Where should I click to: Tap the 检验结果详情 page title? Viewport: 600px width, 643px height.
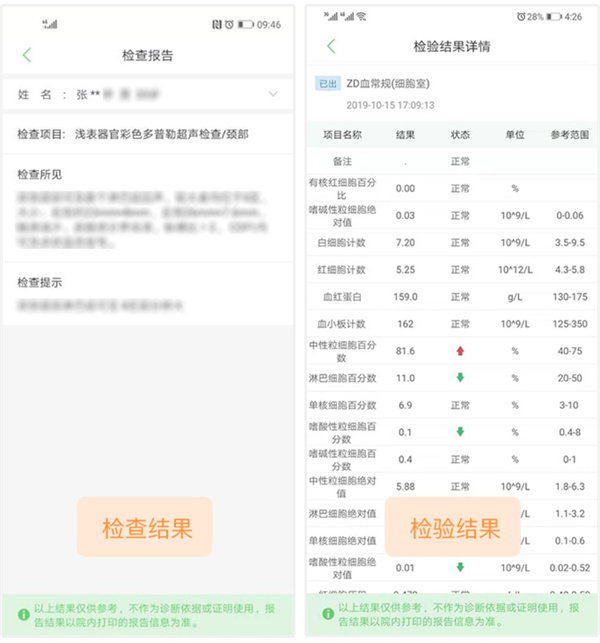pyautogui.click(x=452, y=46)
